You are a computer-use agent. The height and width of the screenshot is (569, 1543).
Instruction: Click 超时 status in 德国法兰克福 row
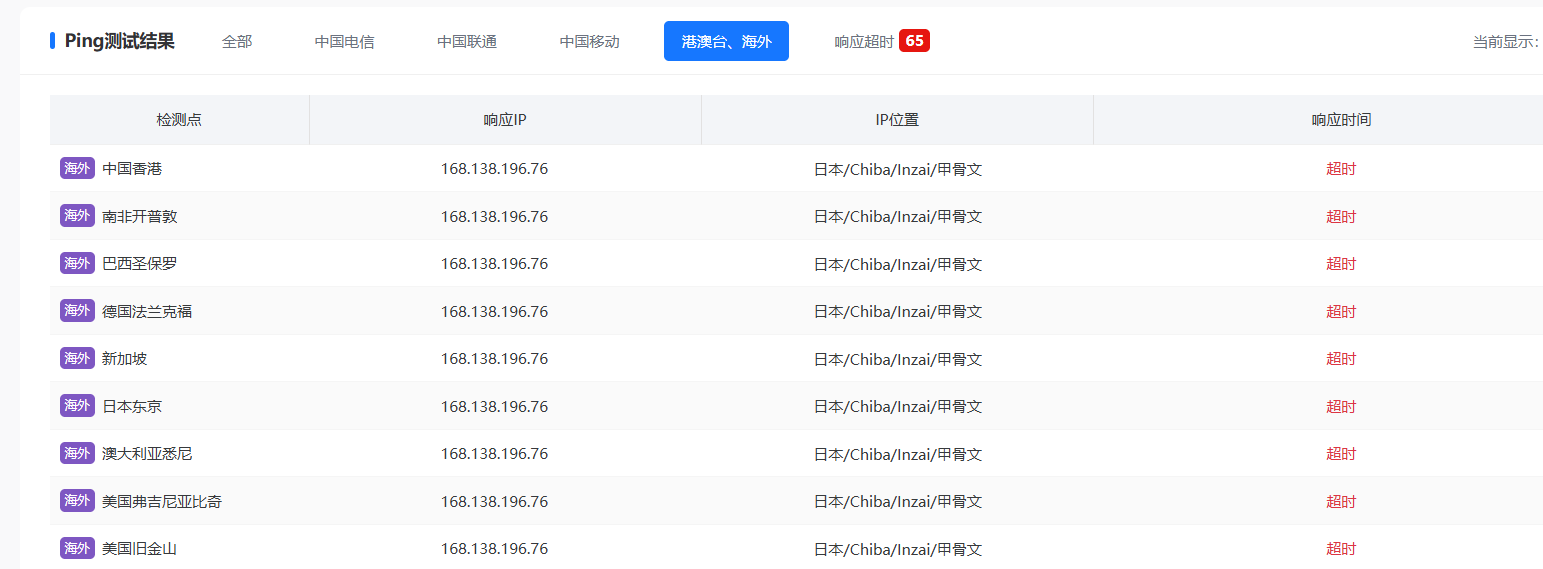point(1341,311)
